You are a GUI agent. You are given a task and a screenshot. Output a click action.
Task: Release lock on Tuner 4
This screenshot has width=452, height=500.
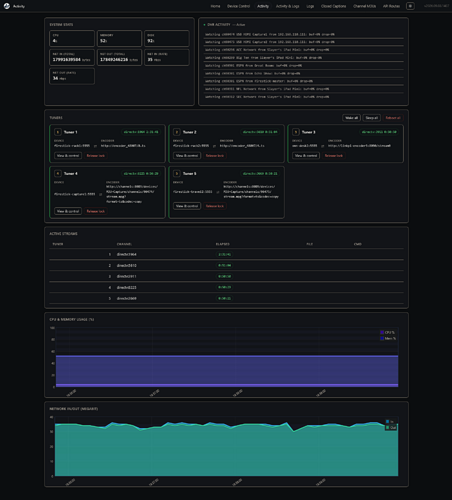pyautogui.click(x=96, y=211)
